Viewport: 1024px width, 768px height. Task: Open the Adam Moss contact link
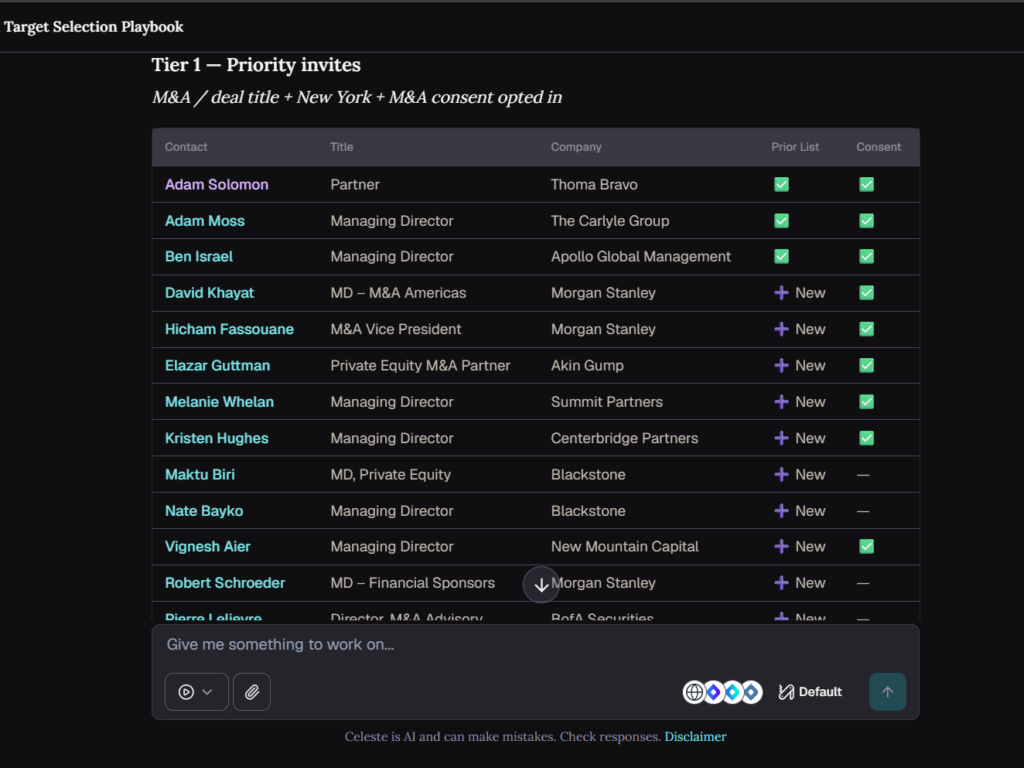(204, 221)
